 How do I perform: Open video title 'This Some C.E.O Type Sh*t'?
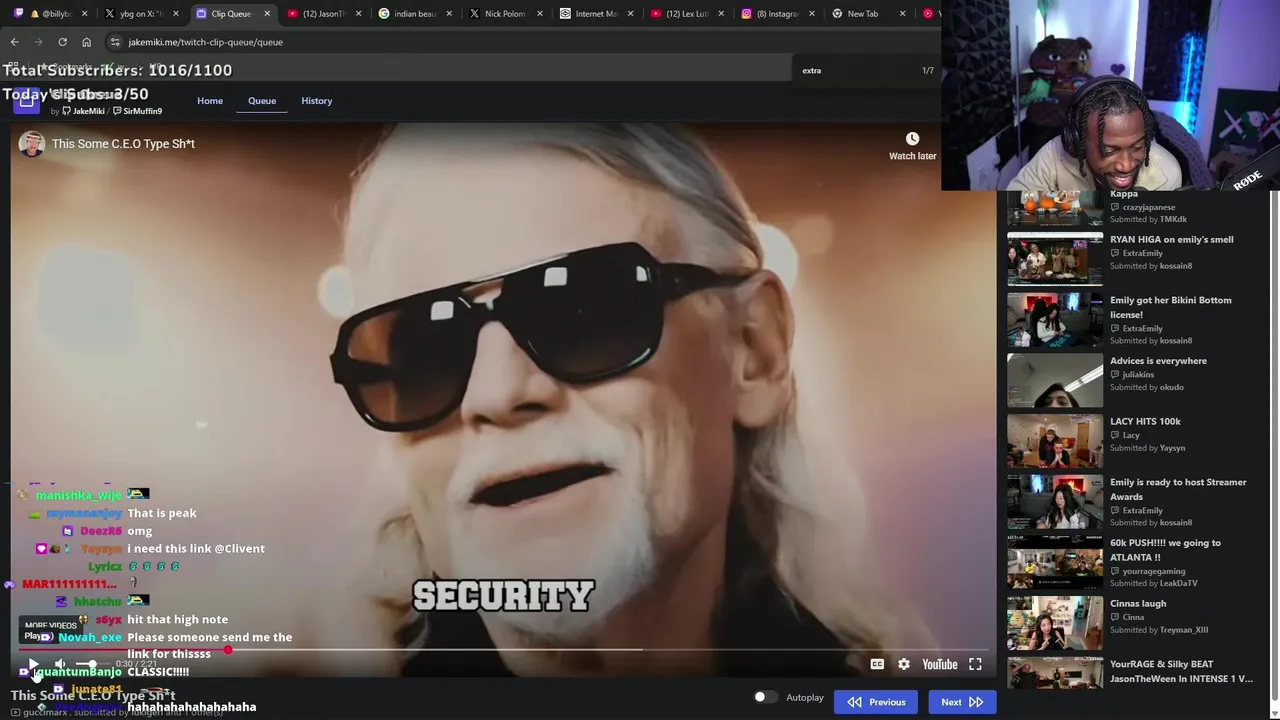coord(123,144)
